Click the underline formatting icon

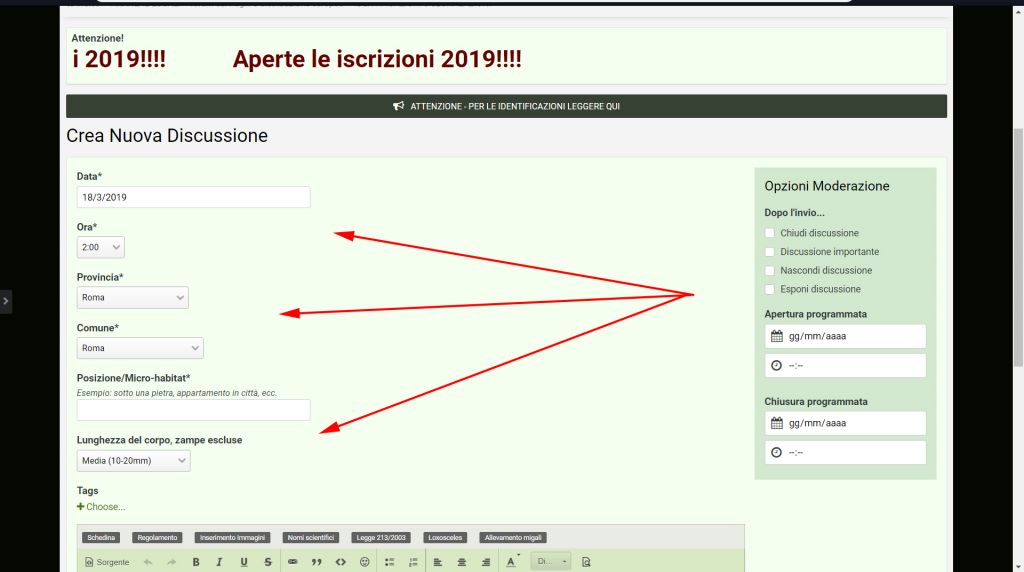[x=244, y=562]
